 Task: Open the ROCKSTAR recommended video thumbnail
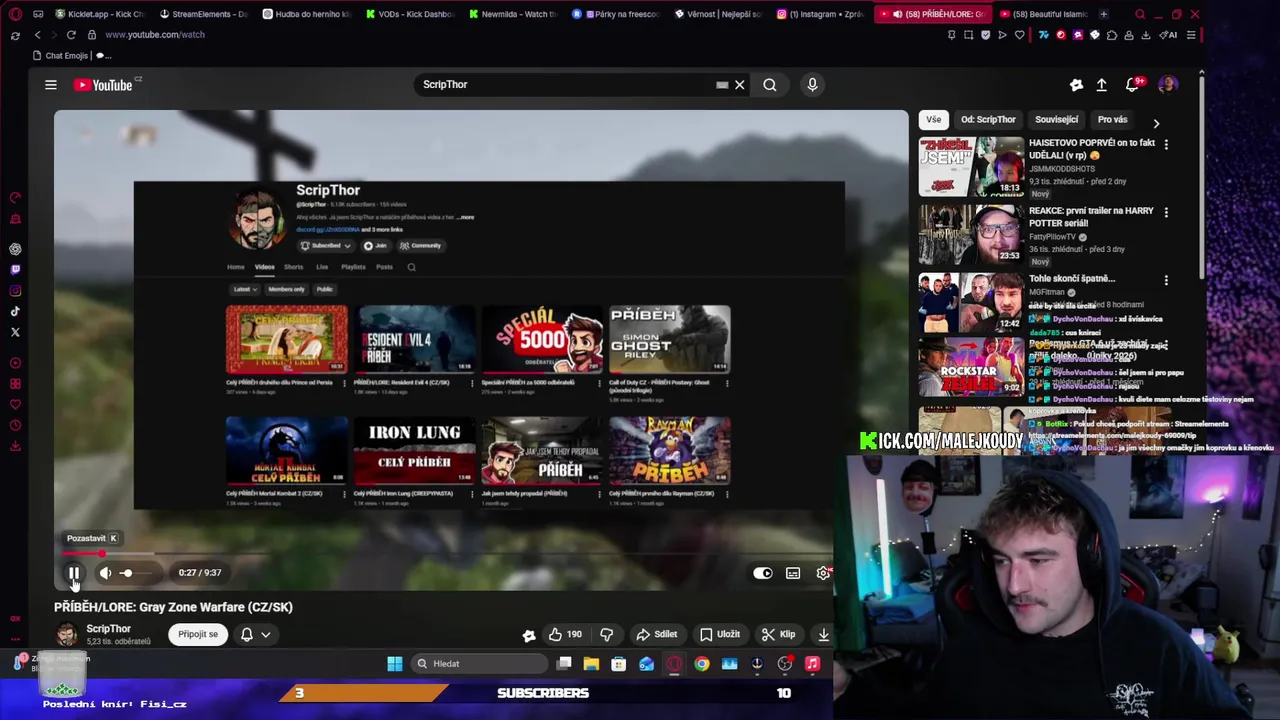[x=971, y=369]
